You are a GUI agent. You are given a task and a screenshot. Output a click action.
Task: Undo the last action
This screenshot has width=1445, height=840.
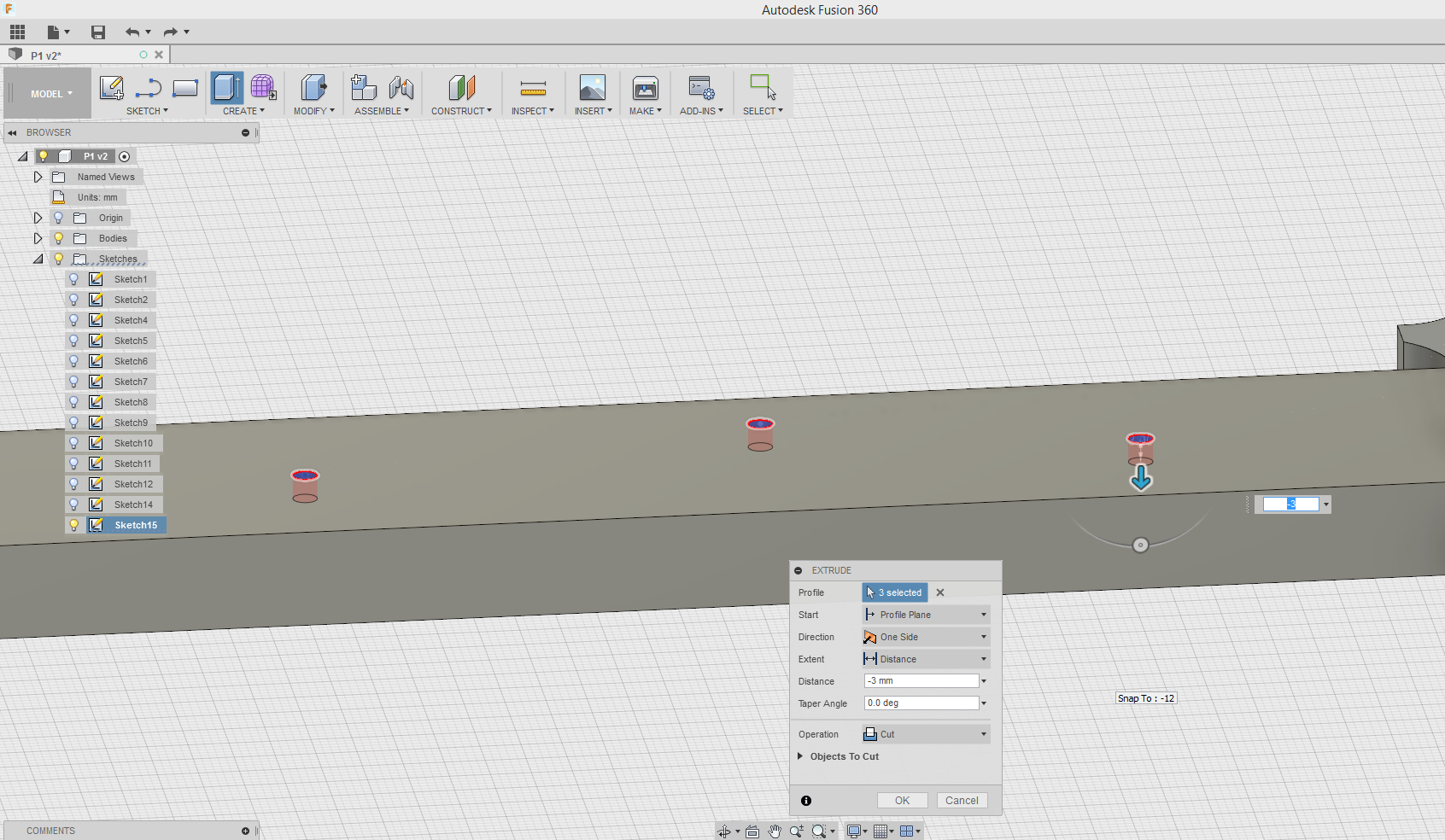tap(132, 32)
